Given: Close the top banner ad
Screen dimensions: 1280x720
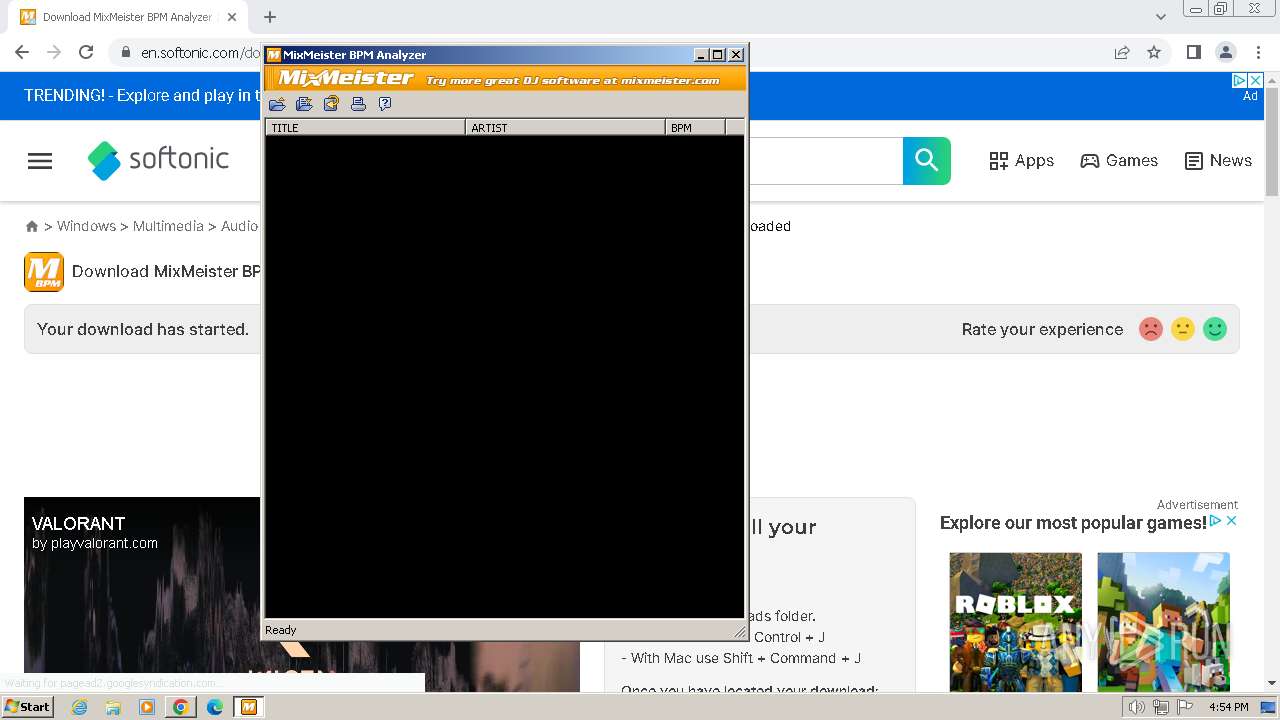Looking at the screenshot, I should tap(1256, 80).
